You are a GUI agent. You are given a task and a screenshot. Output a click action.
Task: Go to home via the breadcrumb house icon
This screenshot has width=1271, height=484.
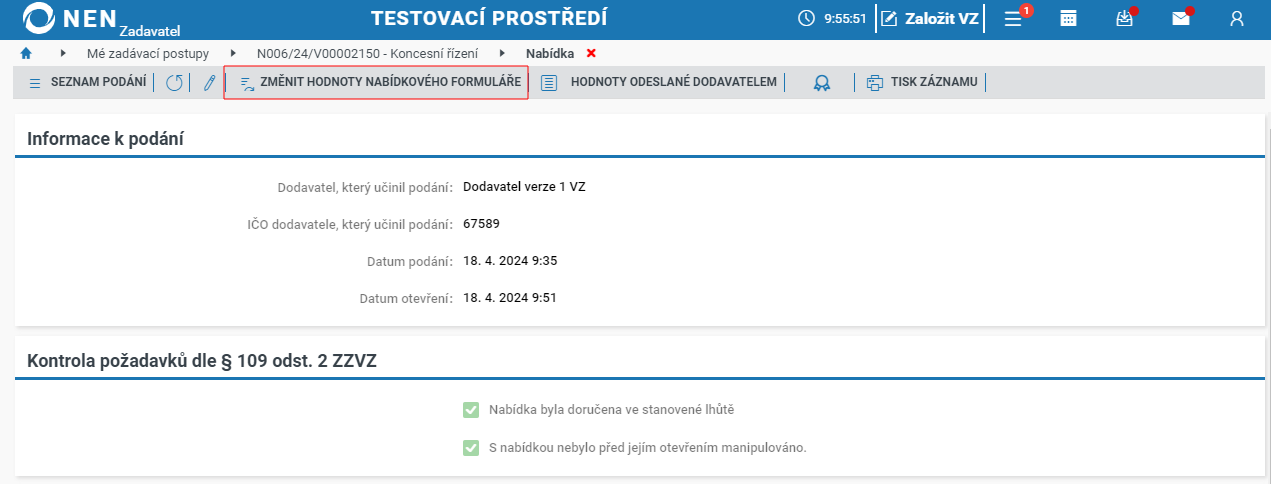click(x=26, y=53)
